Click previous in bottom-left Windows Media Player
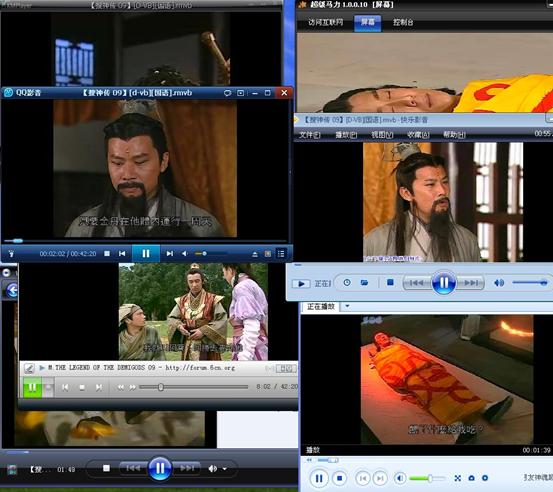 [x=133, y=468]
